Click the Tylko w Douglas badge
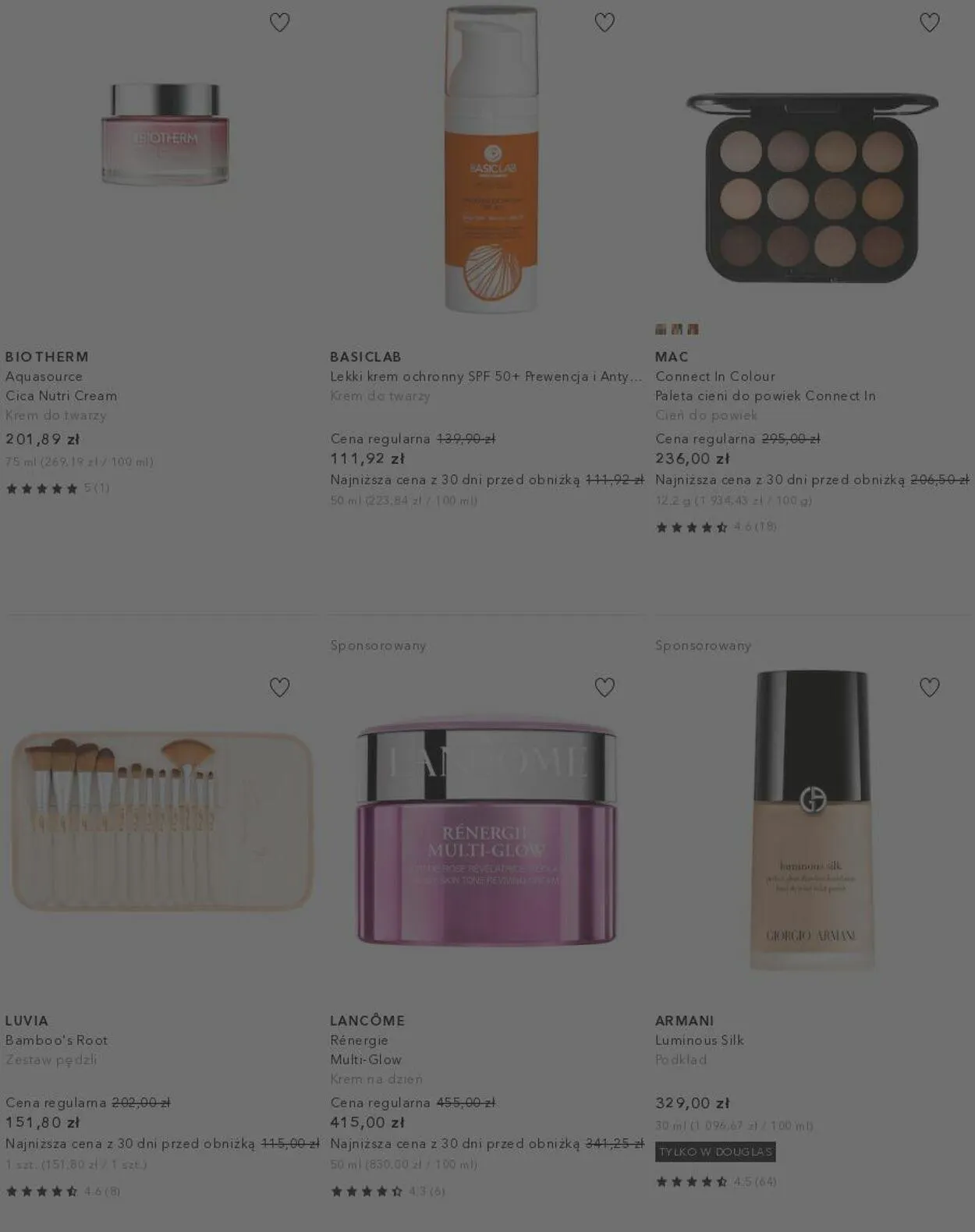The width and height of the screenshot is (975, 1232). [715, 1152]
